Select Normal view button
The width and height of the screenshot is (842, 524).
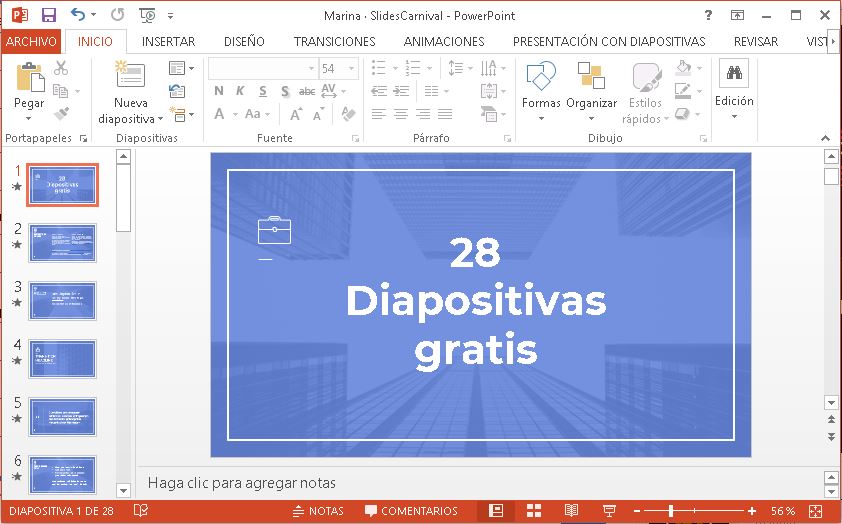click(x=496, y=511)
